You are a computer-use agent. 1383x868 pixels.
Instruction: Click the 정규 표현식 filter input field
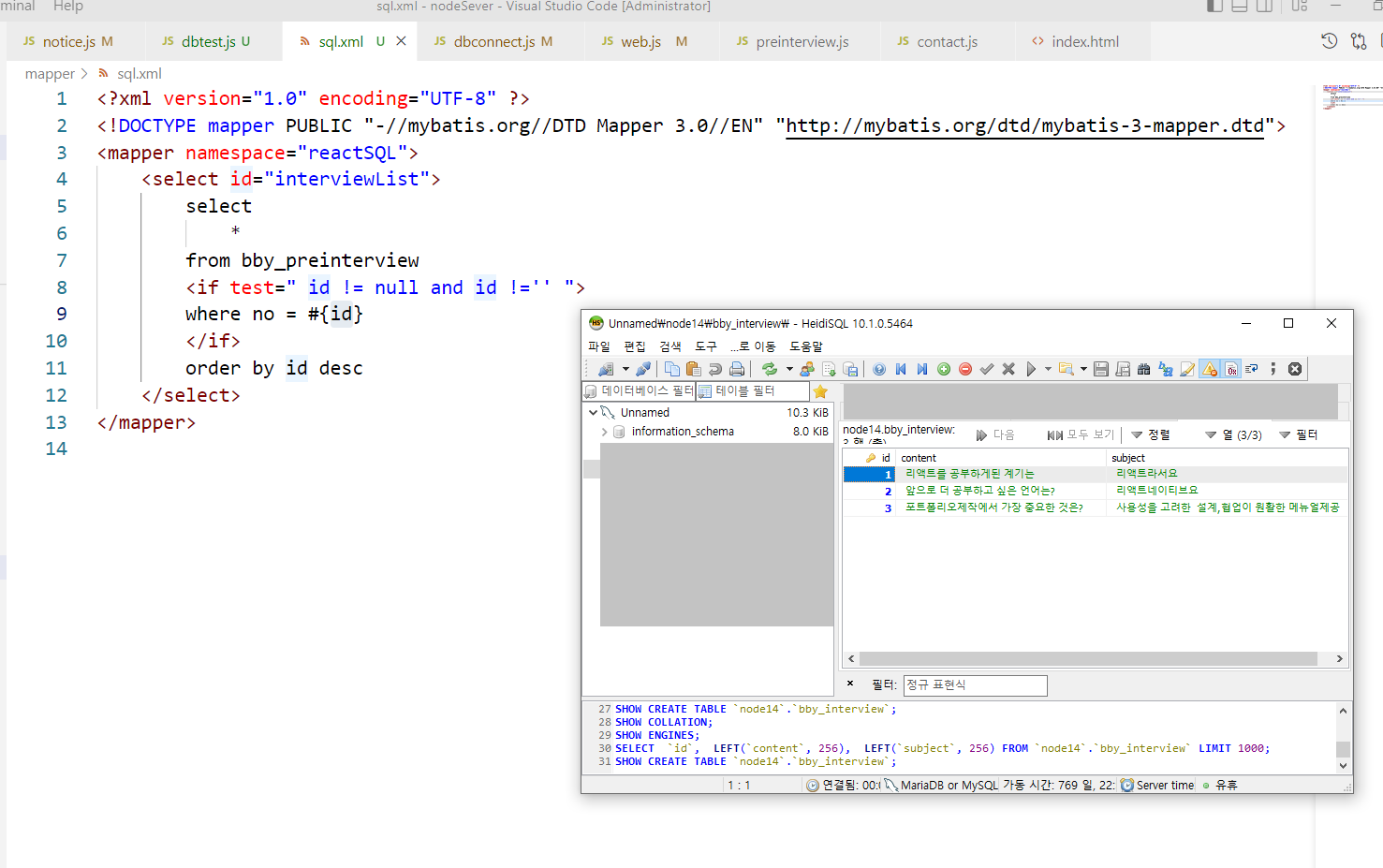coord(975,685)
